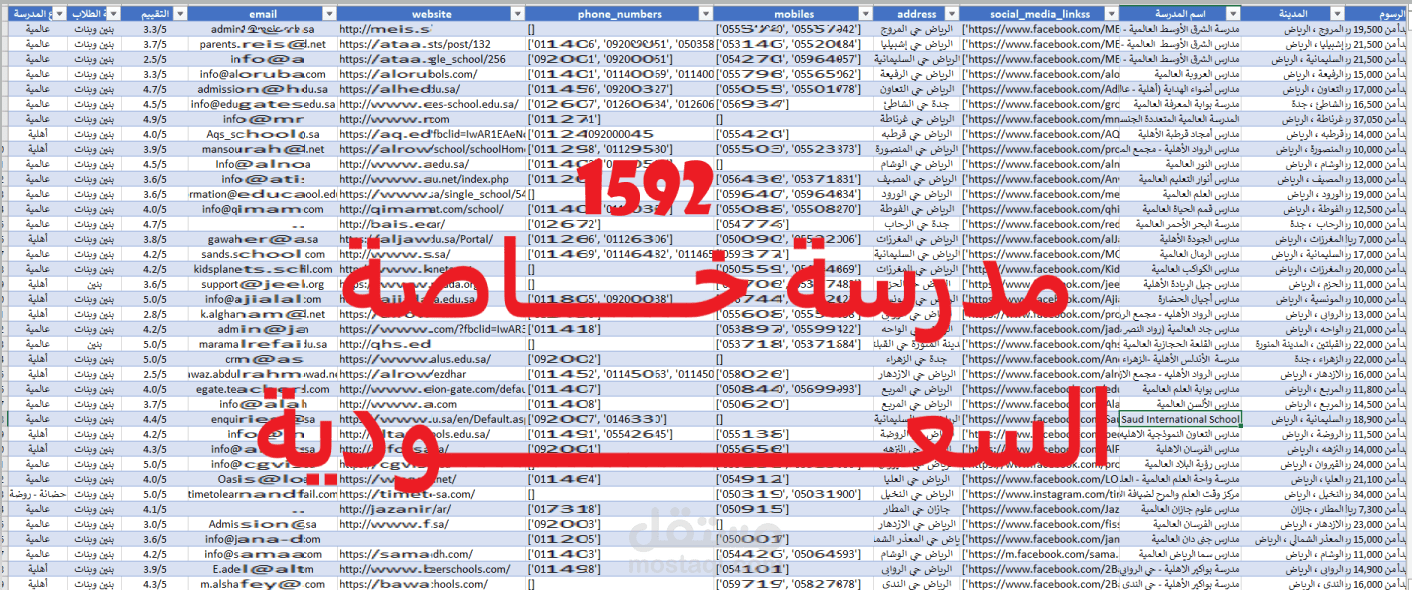This screenshot has width=1412, height=590.
Task: Open the الطلاب column filter arrow
Action: pyautogui.click(x=112, y=15)
